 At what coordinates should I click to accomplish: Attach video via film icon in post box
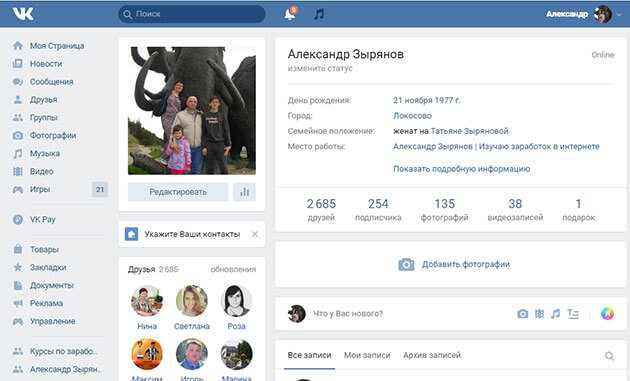(x=539, y=313)
